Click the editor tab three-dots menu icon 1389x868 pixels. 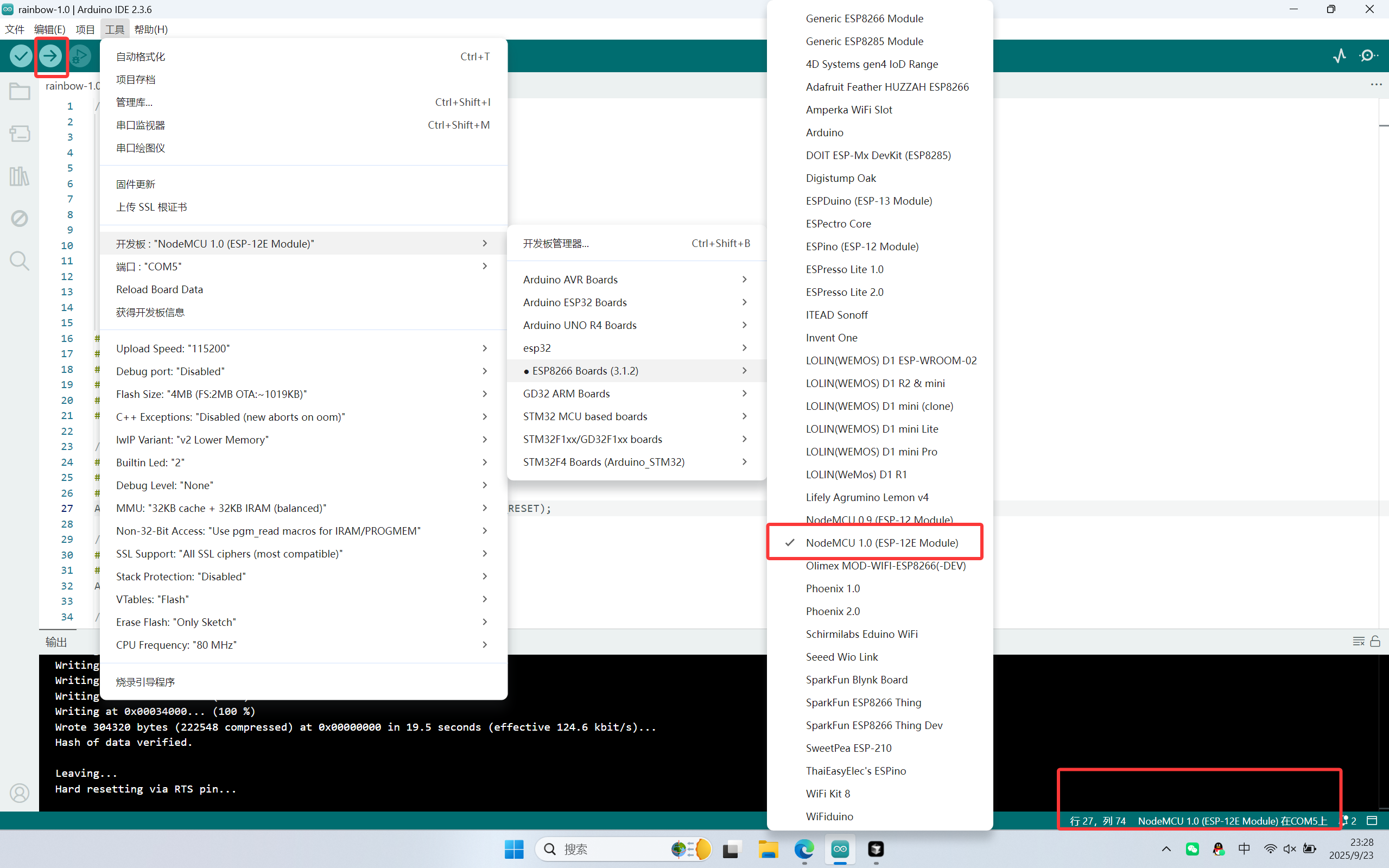point(1377,84)
